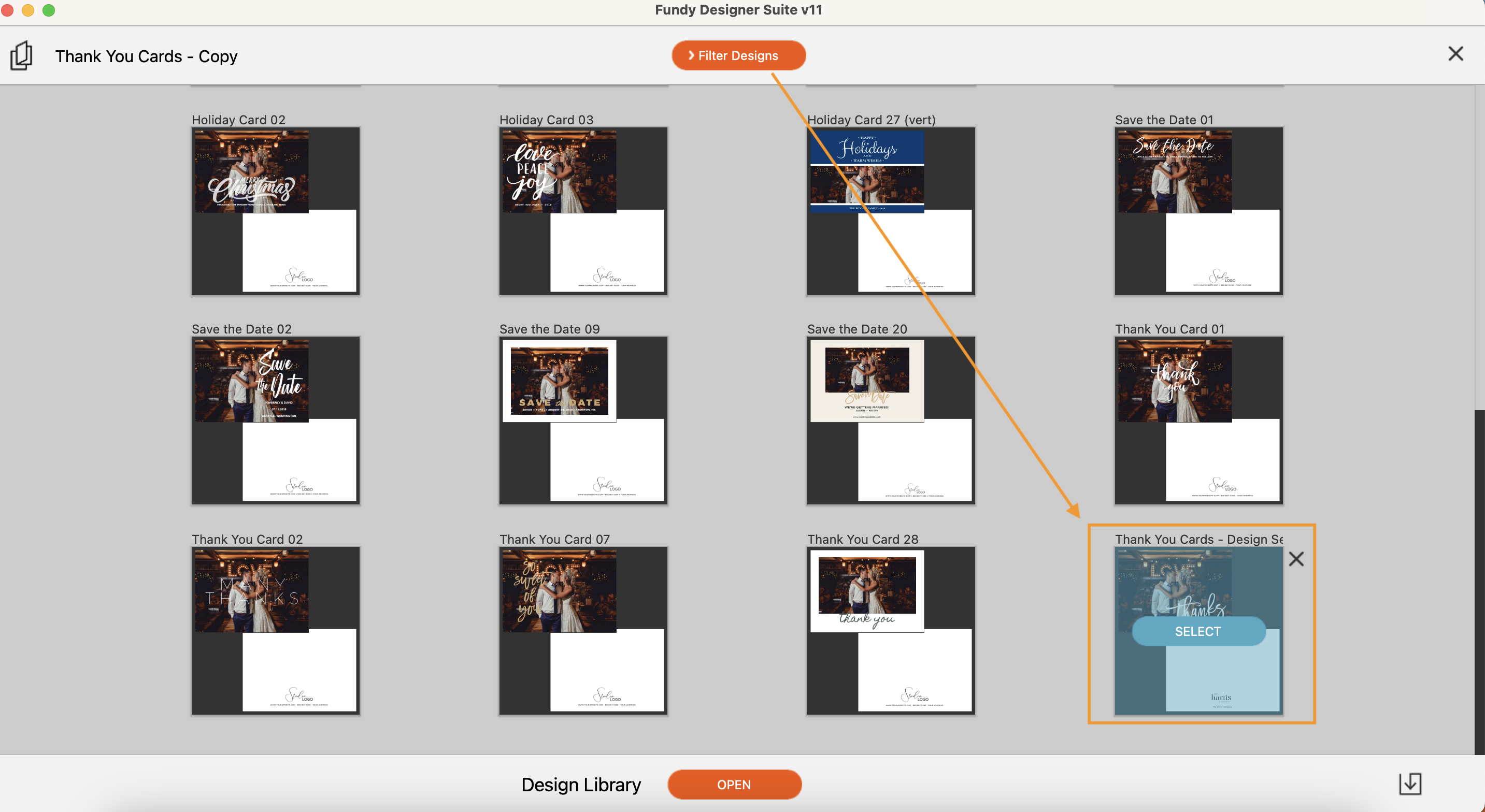This screenshot has width=1485, height=812.
Task: Pick the Thank You Card 28 thumbnail
Action: (x=891, y=631)
